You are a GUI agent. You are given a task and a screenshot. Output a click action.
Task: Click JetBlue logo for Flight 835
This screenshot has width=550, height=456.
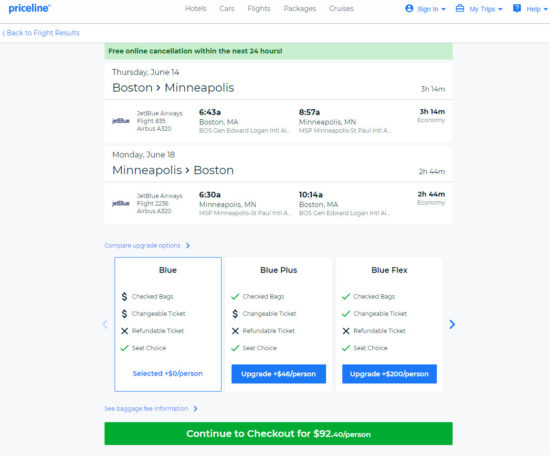(121, 121)
